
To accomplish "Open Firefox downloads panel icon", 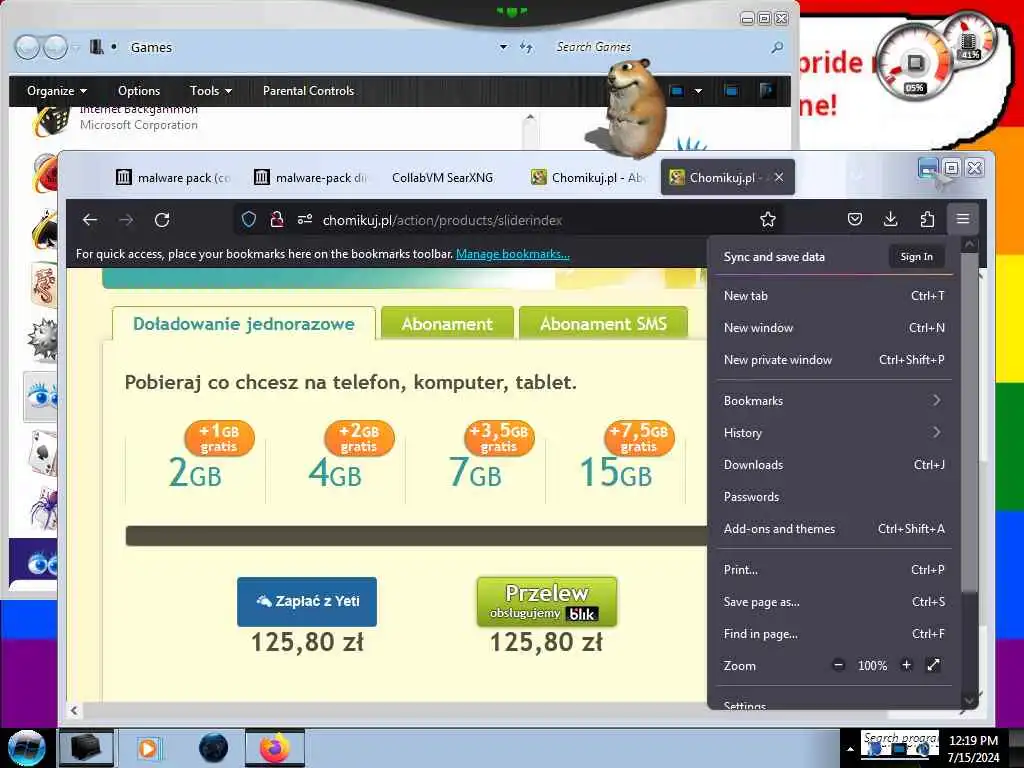I will [x=890, y=219].
